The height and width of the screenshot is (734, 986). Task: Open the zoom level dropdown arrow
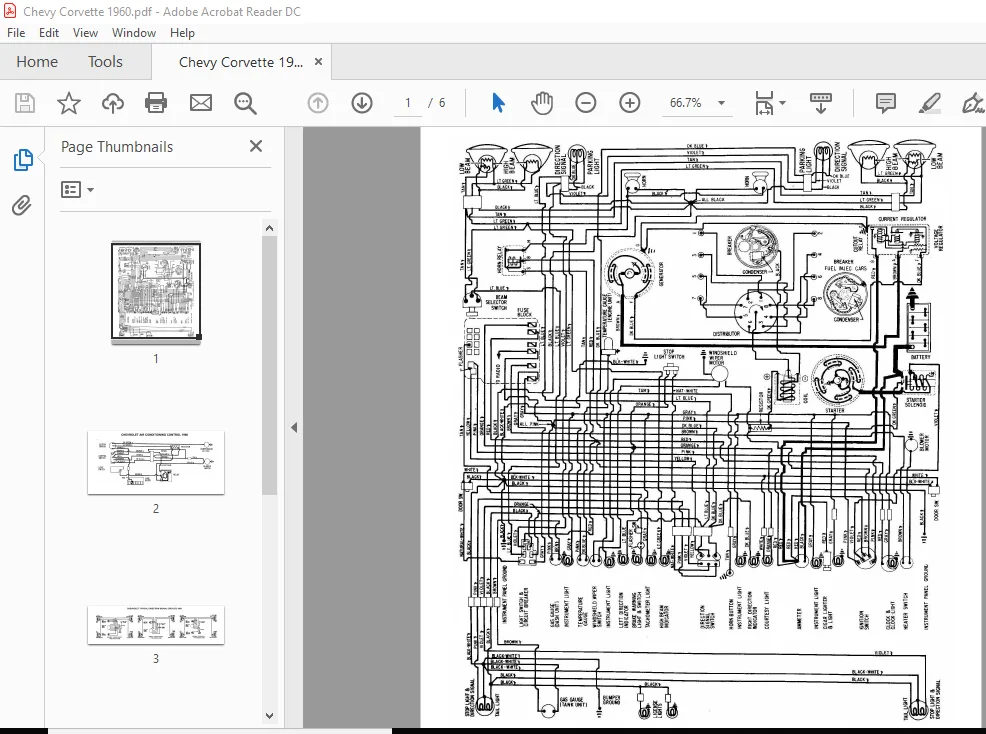click(x=721, y=103)
